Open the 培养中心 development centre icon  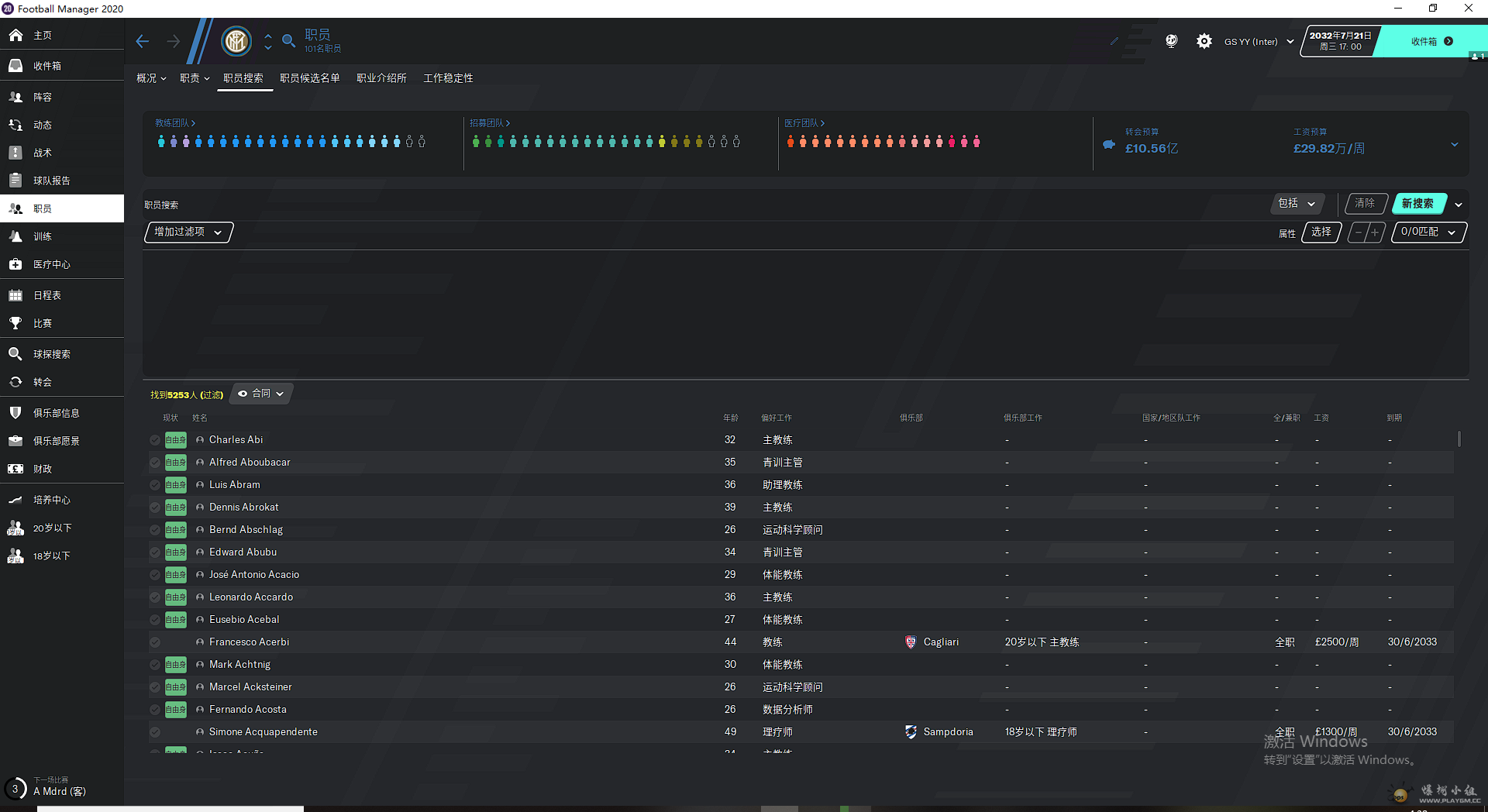(x=15, y=500)
